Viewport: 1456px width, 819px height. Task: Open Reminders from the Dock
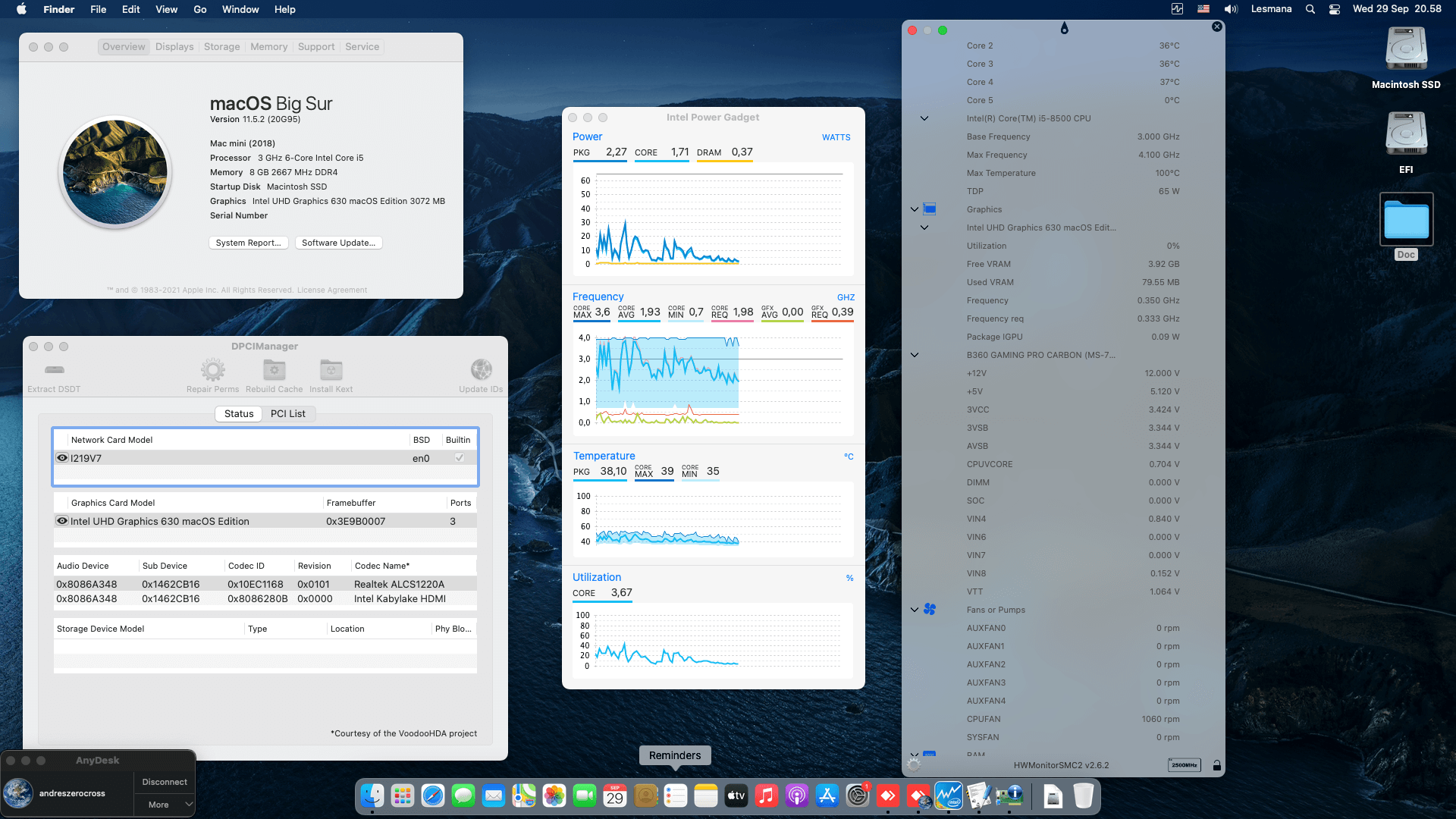(x=675, y=795)
